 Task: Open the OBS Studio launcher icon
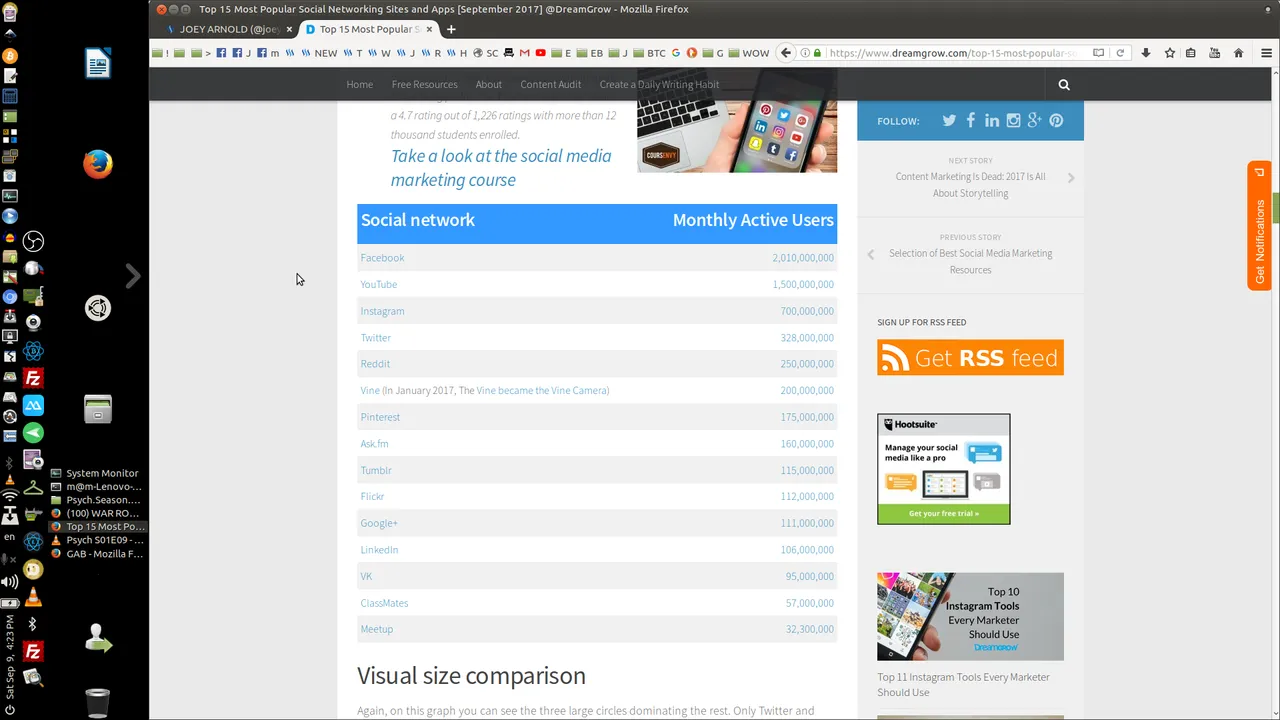33,241
